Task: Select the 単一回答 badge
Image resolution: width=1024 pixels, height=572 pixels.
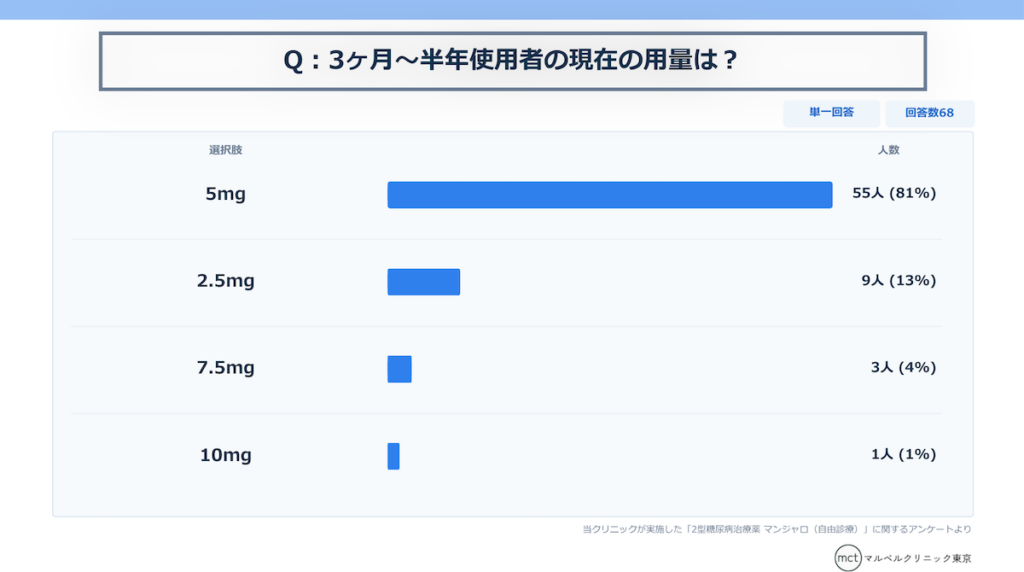Action: [x=831, y=113]
